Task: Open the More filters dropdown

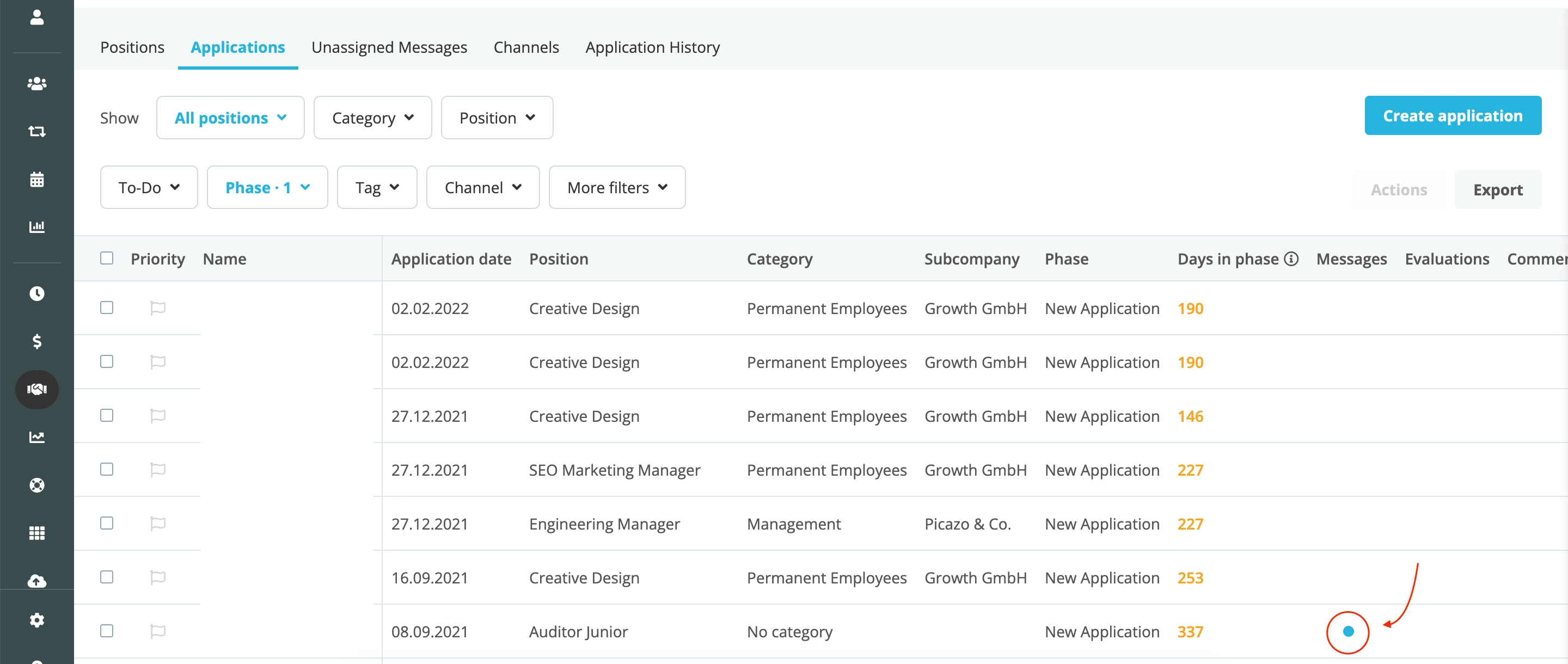Action: click(617, 187)
